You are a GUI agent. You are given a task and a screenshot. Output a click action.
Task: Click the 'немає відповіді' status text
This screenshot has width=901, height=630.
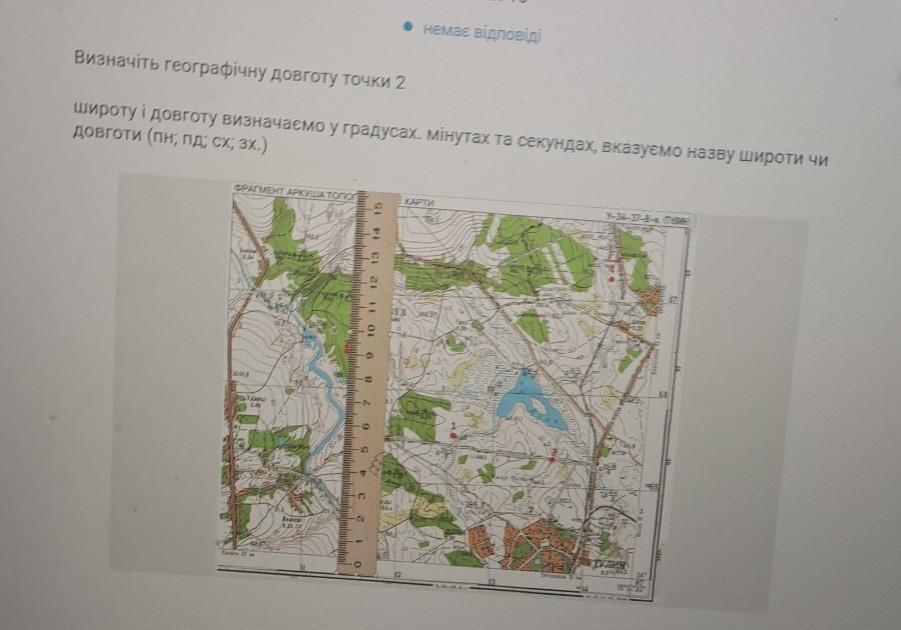[x=482, y=31]
